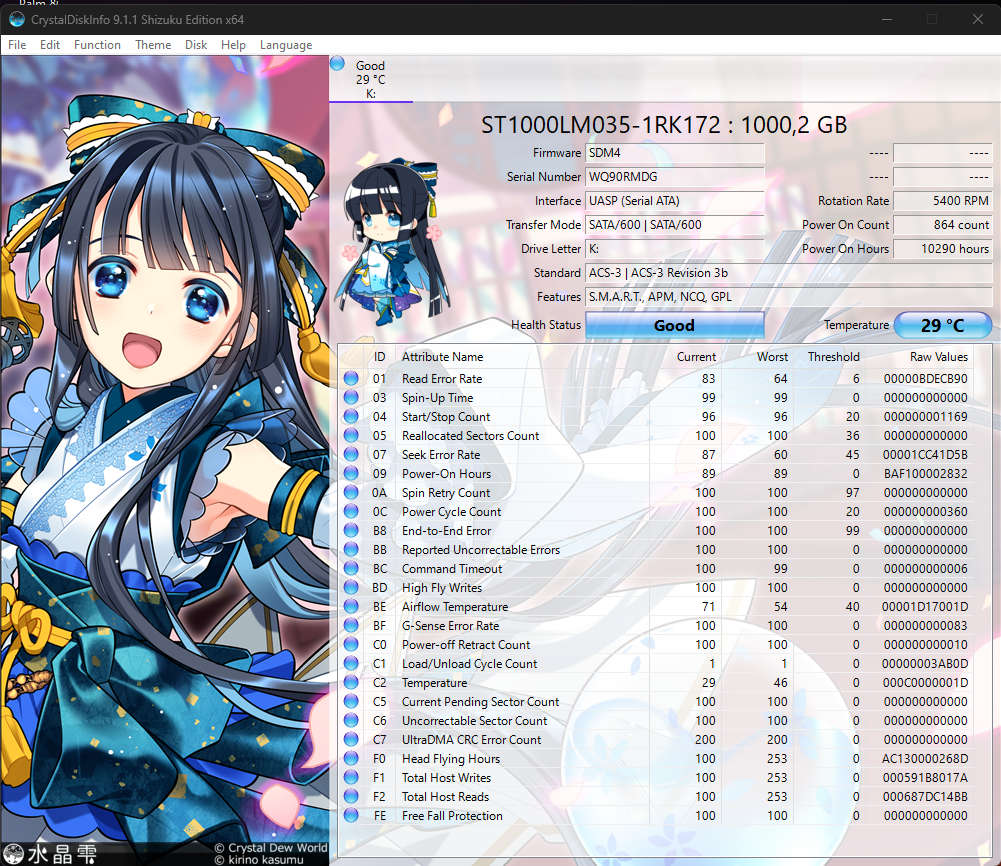
Task: Open the Edit menu
Action: coord(50,45)
